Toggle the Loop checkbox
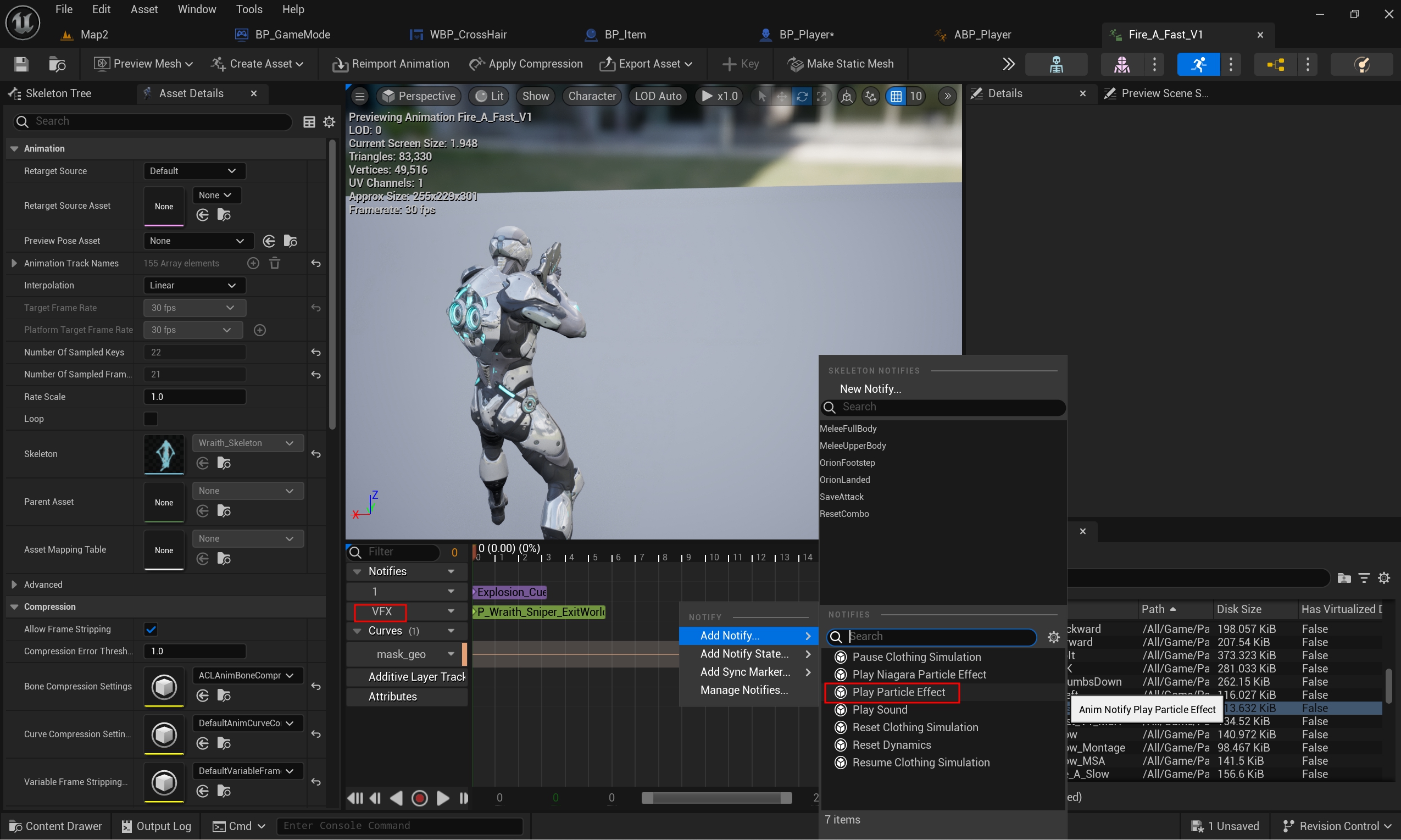This screenshot has height=840, width=1401. click(151, 419)
